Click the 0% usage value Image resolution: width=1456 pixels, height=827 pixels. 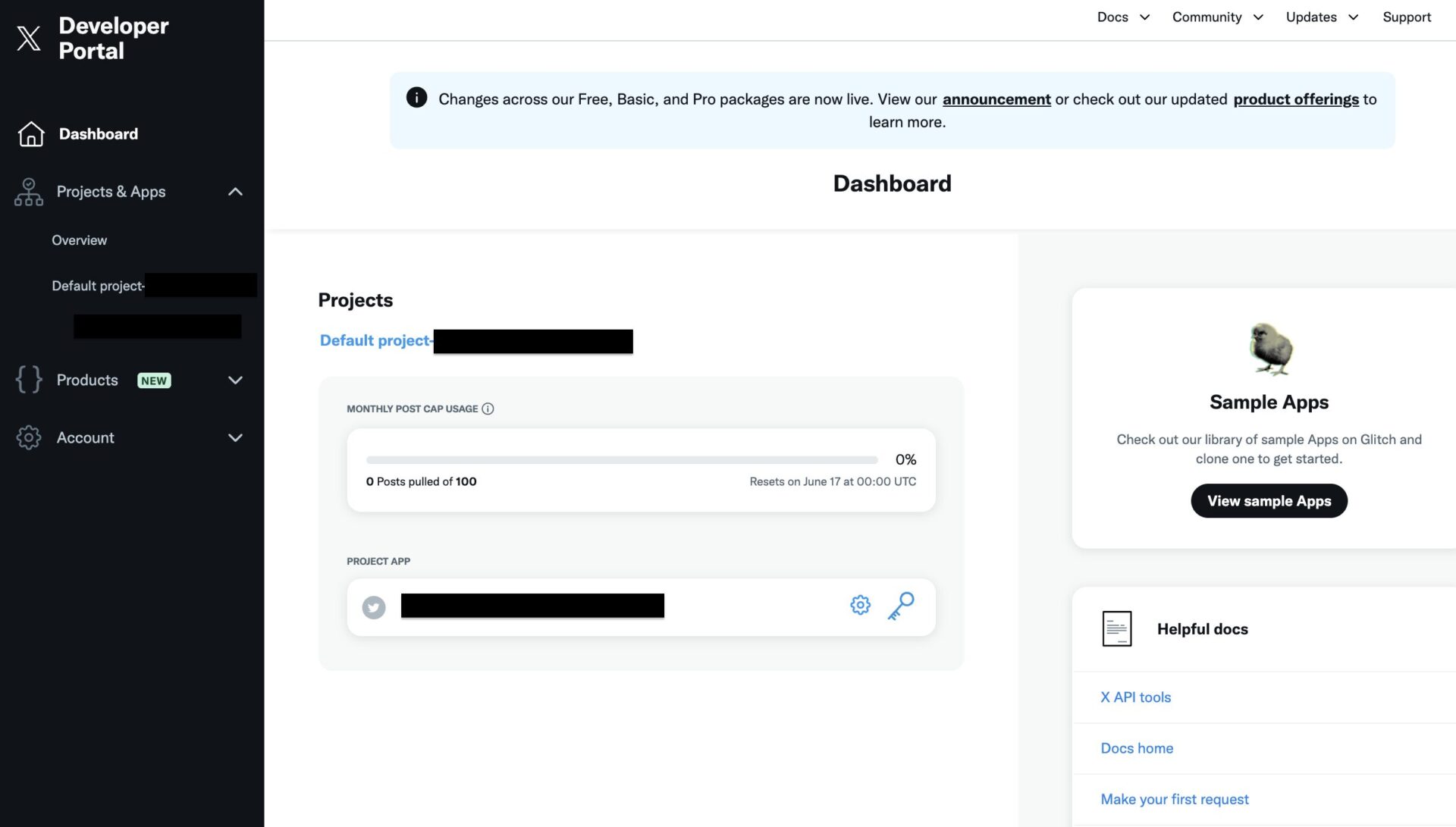click(x=905, y=459)
